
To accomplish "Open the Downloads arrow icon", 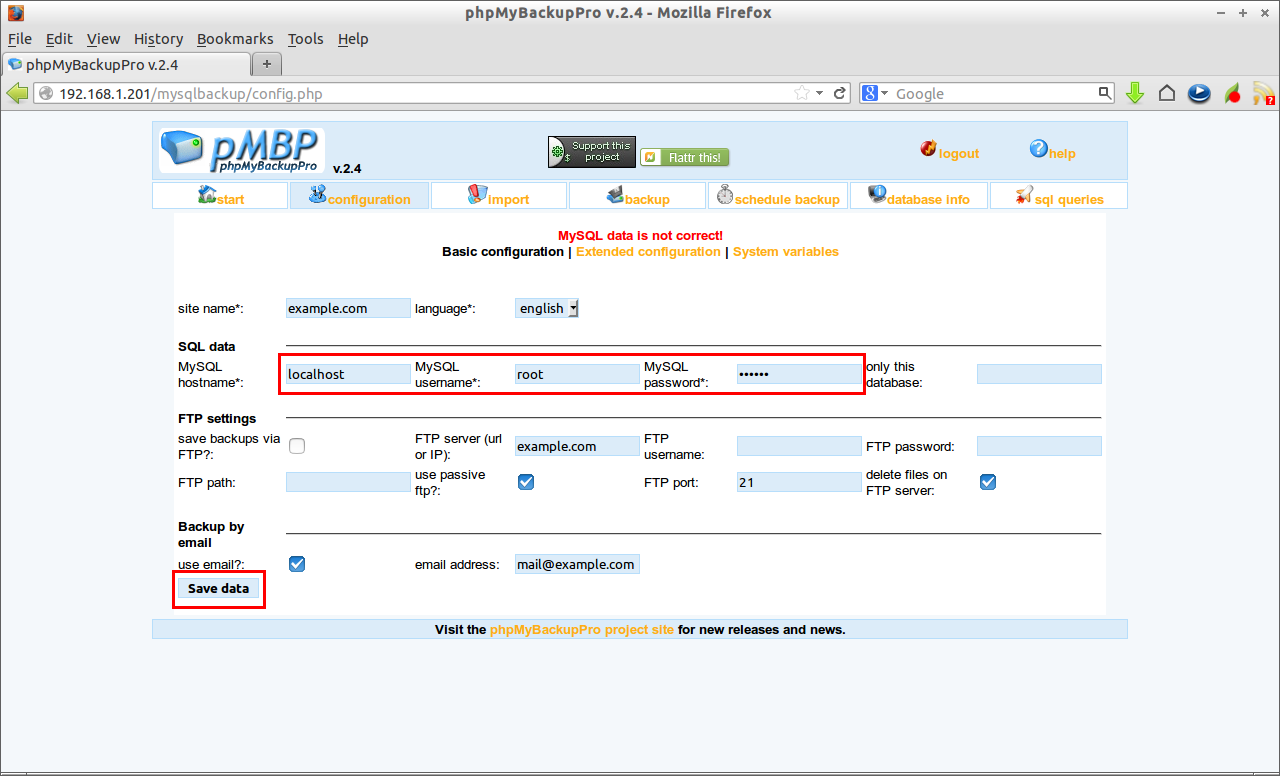I will coord(1135,93).
